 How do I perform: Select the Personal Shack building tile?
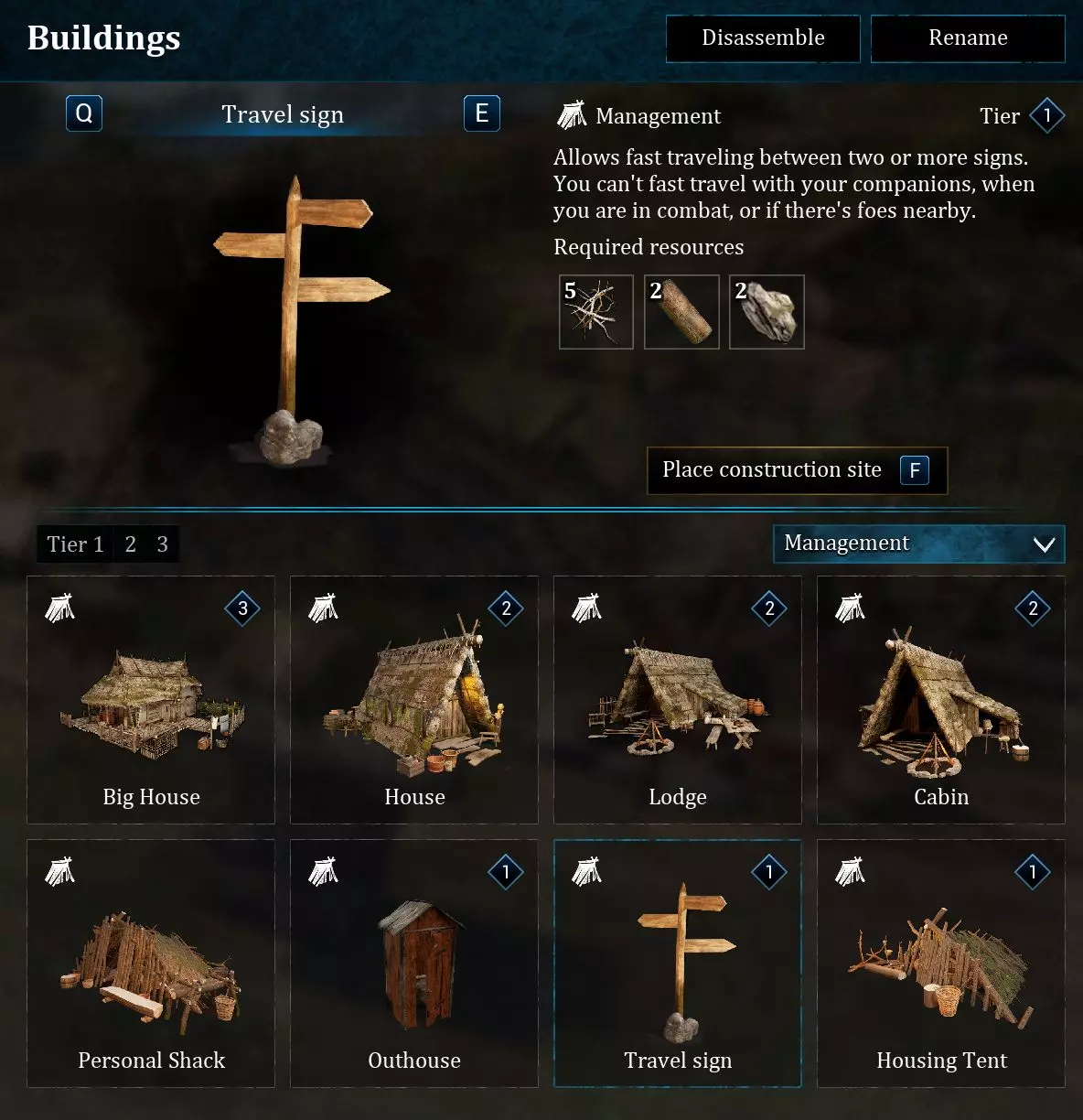151,964
